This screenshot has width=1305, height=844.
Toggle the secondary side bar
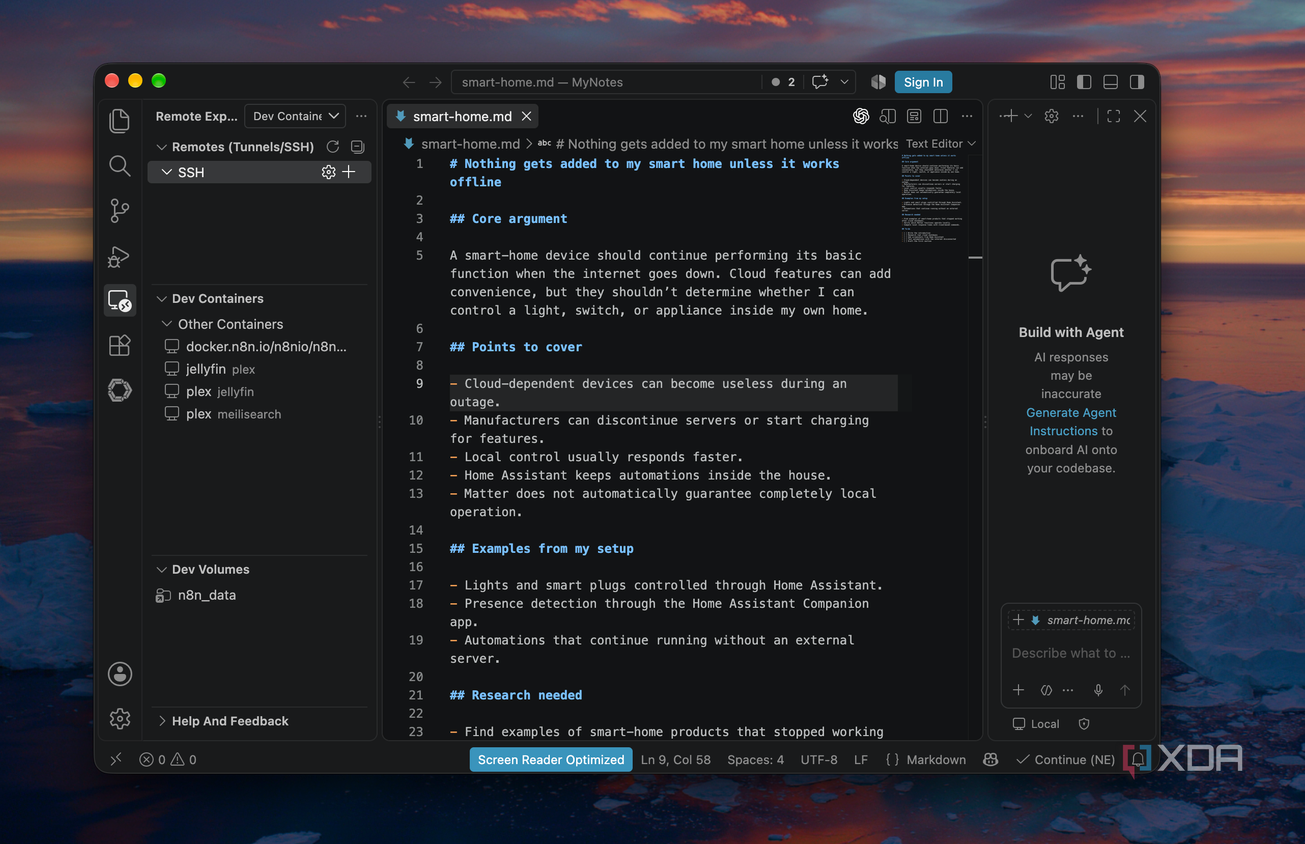(1137, 82)
